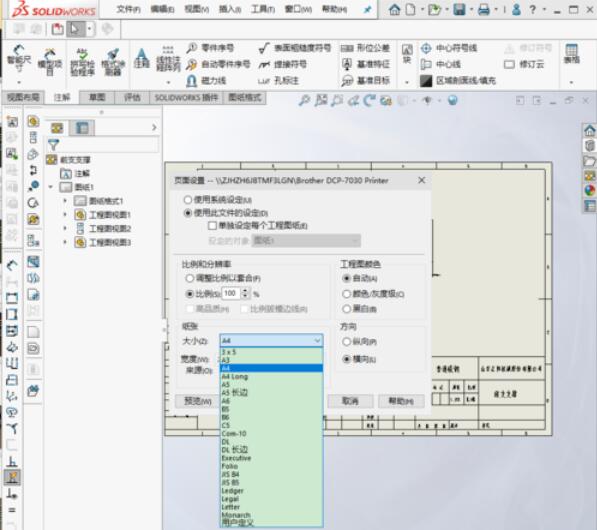597x530 pixels.
Task: Select 'Use this document settings' radio button
Action: click(188, 213)
